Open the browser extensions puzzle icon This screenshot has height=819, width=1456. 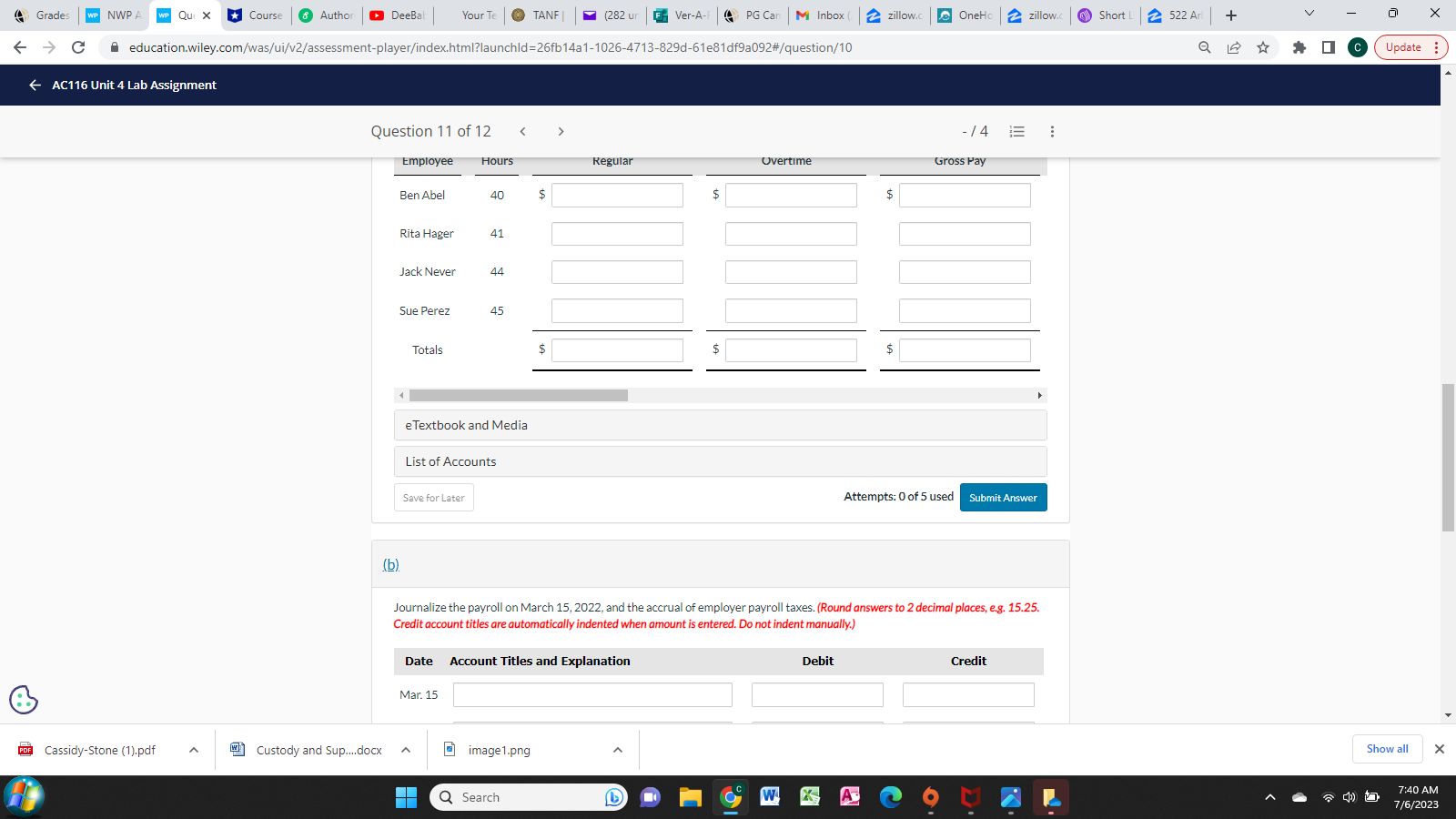[x=1299, y=47]
